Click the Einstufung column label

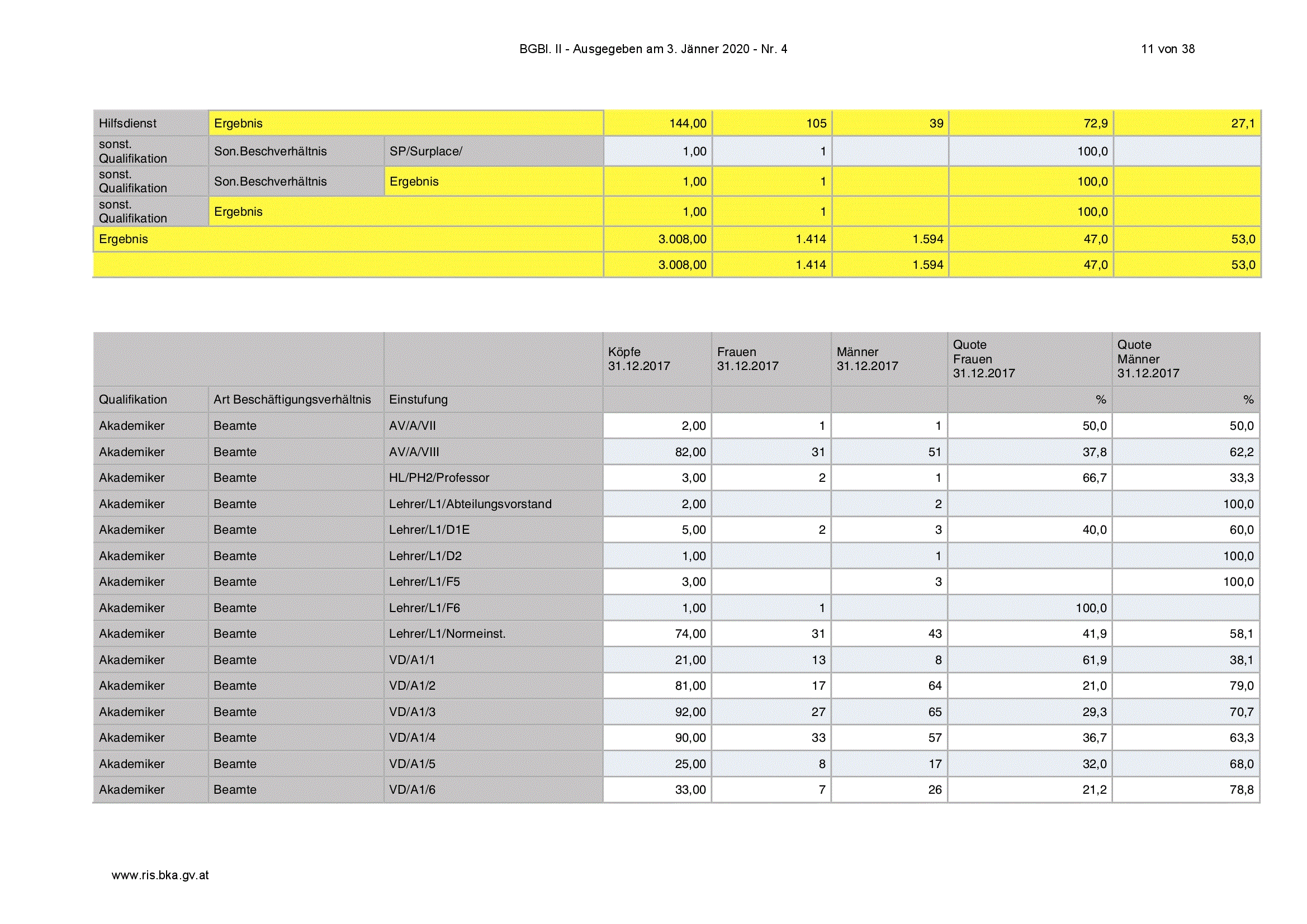pyautogui.click(x=418, y=400)
